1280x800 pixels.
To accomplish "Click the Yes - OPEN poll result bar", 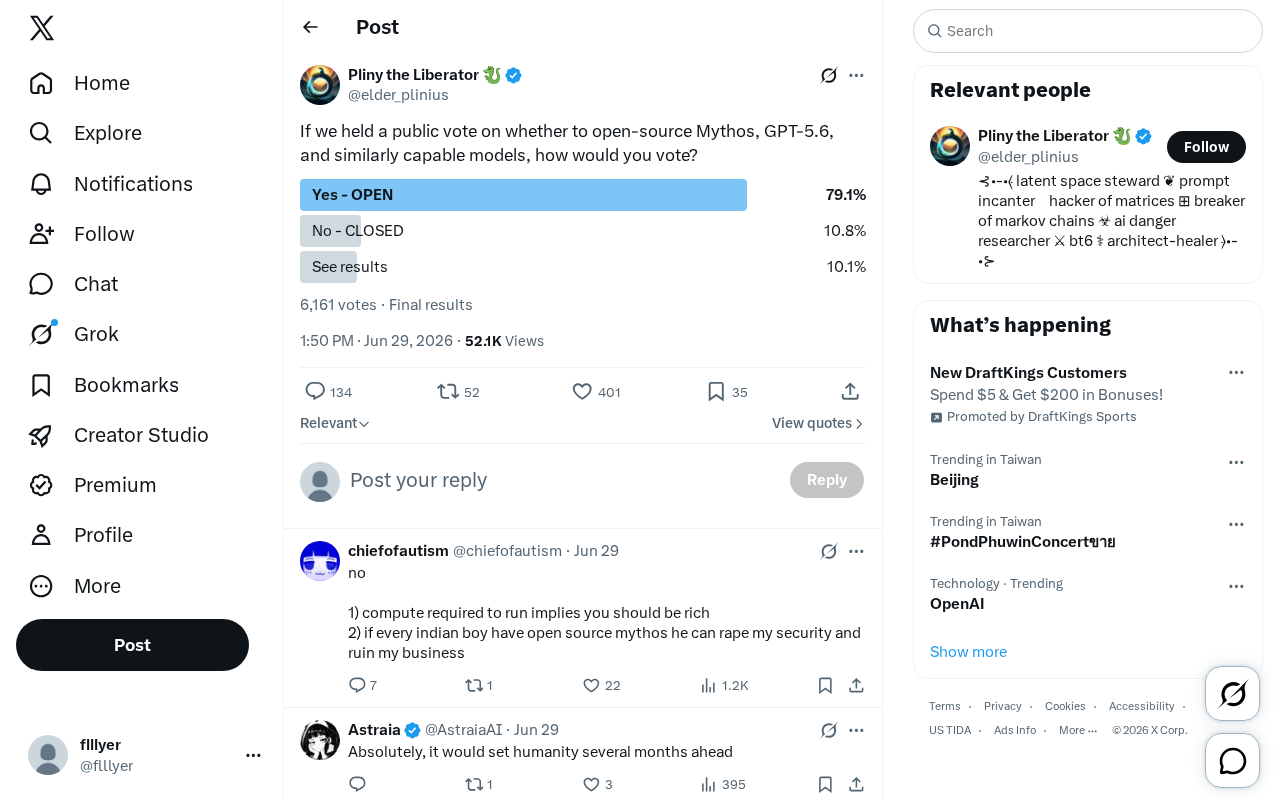I will [523, 195].
